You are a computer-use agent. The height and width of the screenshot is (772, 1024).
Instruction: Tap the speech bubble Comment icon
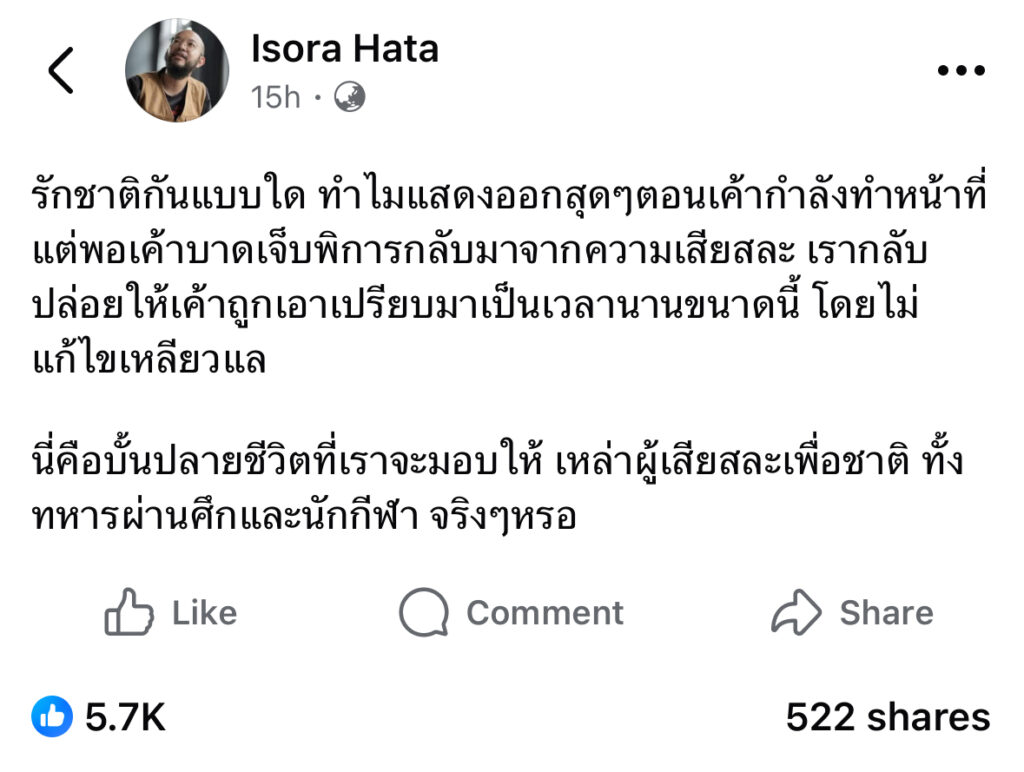423,612
